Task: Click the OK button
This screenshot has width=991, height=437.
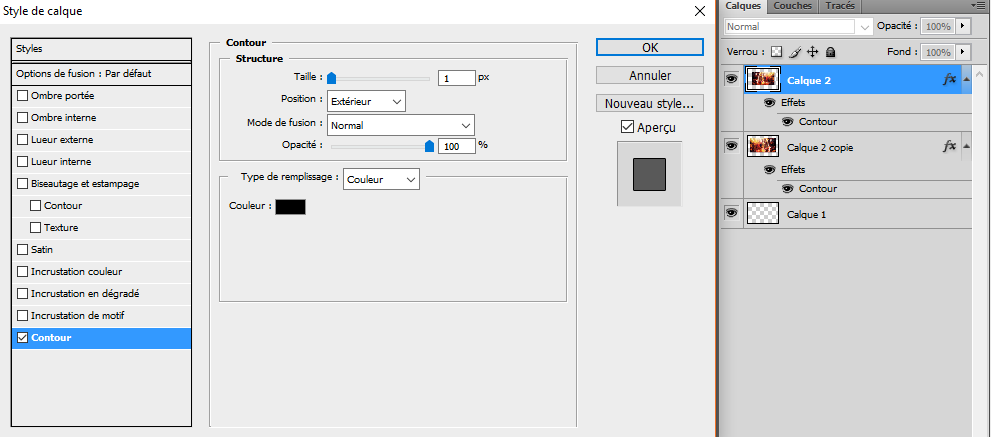Action: [x=650, y=47]
